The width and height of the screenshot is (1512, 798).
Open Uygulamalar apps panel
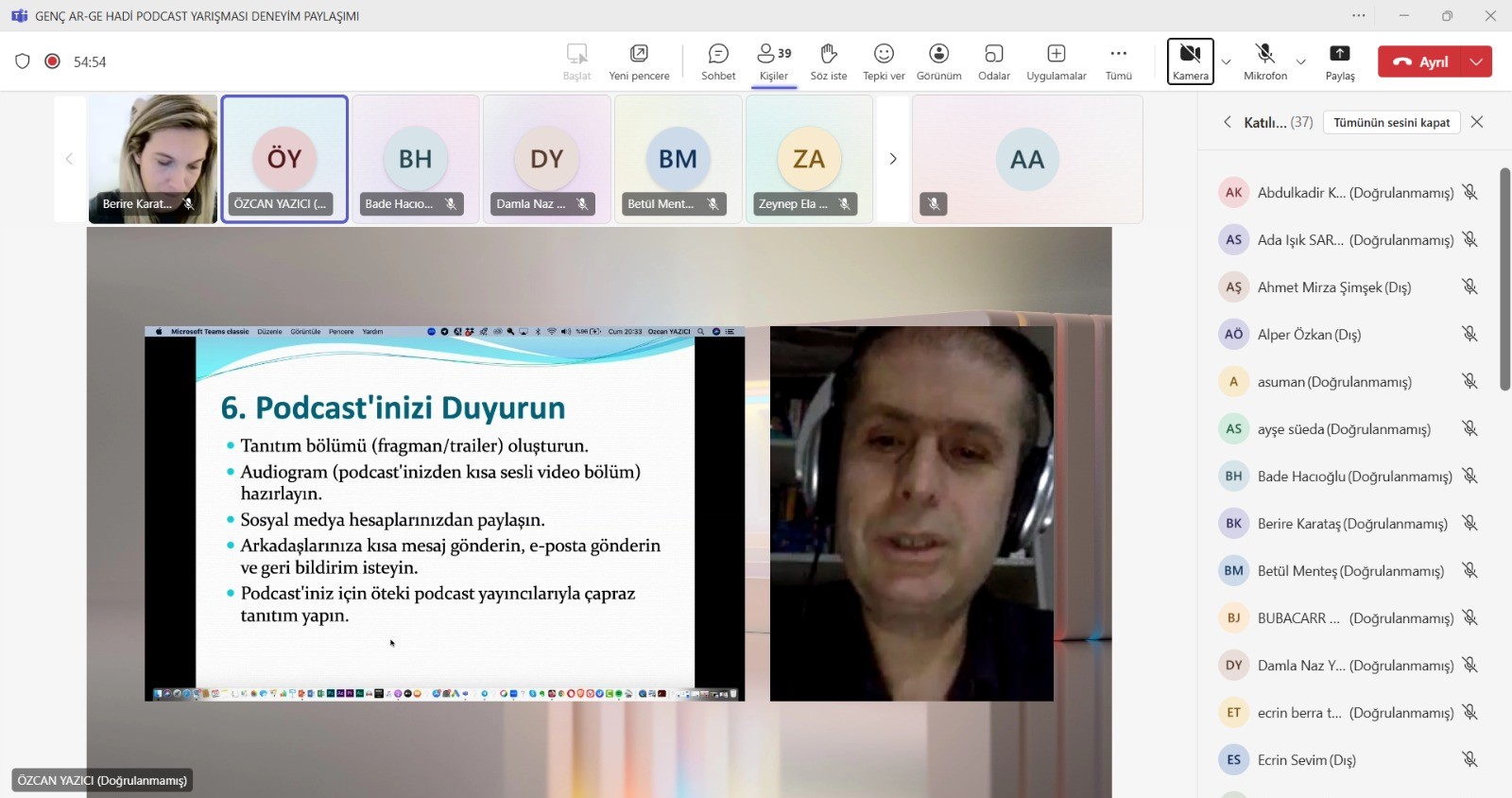[1056, 61]
